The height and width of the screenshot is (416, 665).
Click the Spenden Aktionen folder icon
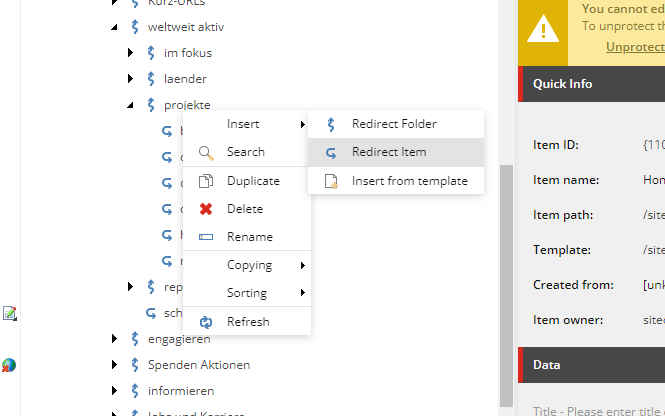[x=135, y=365]
